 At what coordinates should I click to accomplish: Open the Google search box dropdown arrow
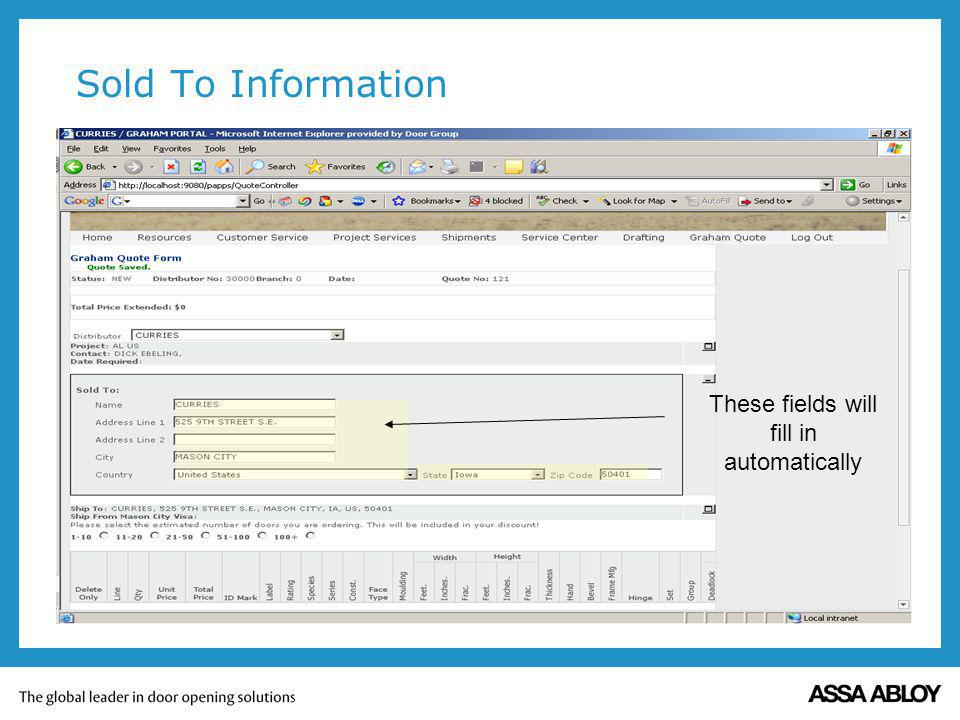243,201
